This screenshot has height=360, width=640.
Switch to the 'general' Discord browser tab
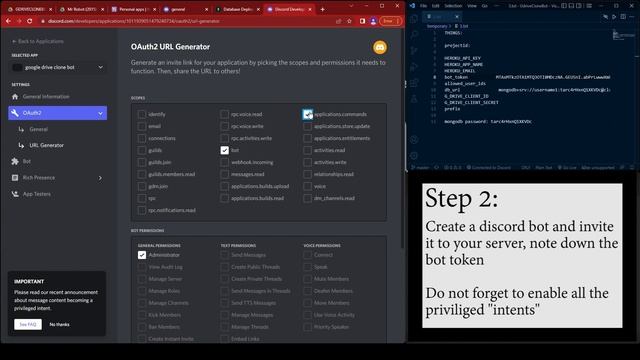tap(185, 9)
